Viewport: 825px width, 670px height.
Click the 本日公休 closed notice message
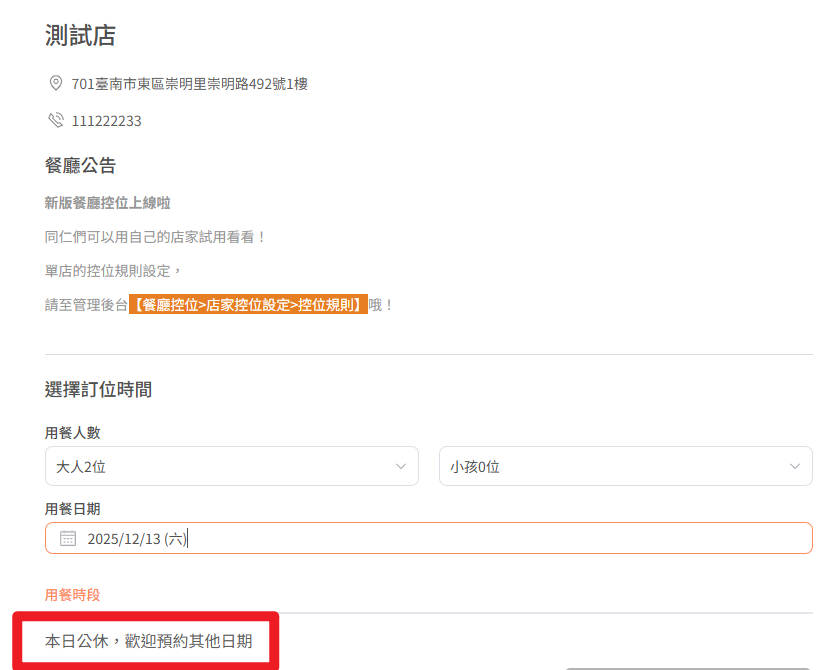click(x=146, y=641)
